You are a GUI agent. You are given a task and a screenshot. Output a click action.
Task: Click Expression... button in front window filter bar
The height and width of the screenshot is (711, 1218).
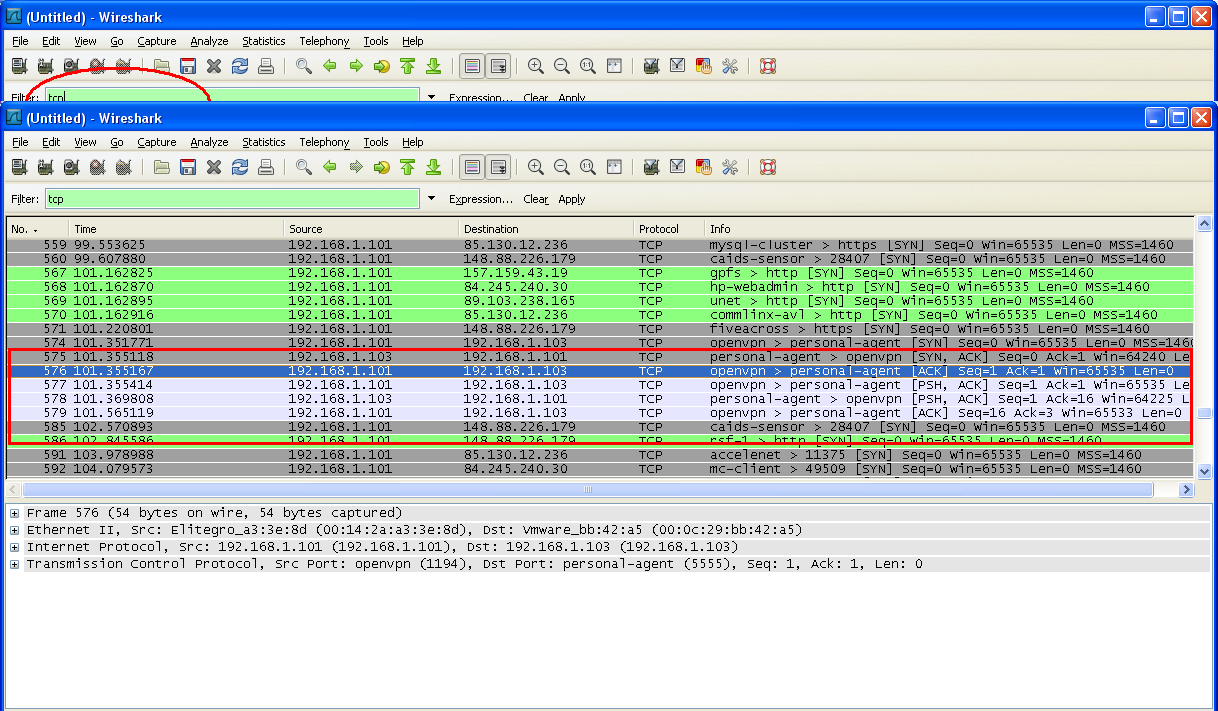tap(480, 199)
